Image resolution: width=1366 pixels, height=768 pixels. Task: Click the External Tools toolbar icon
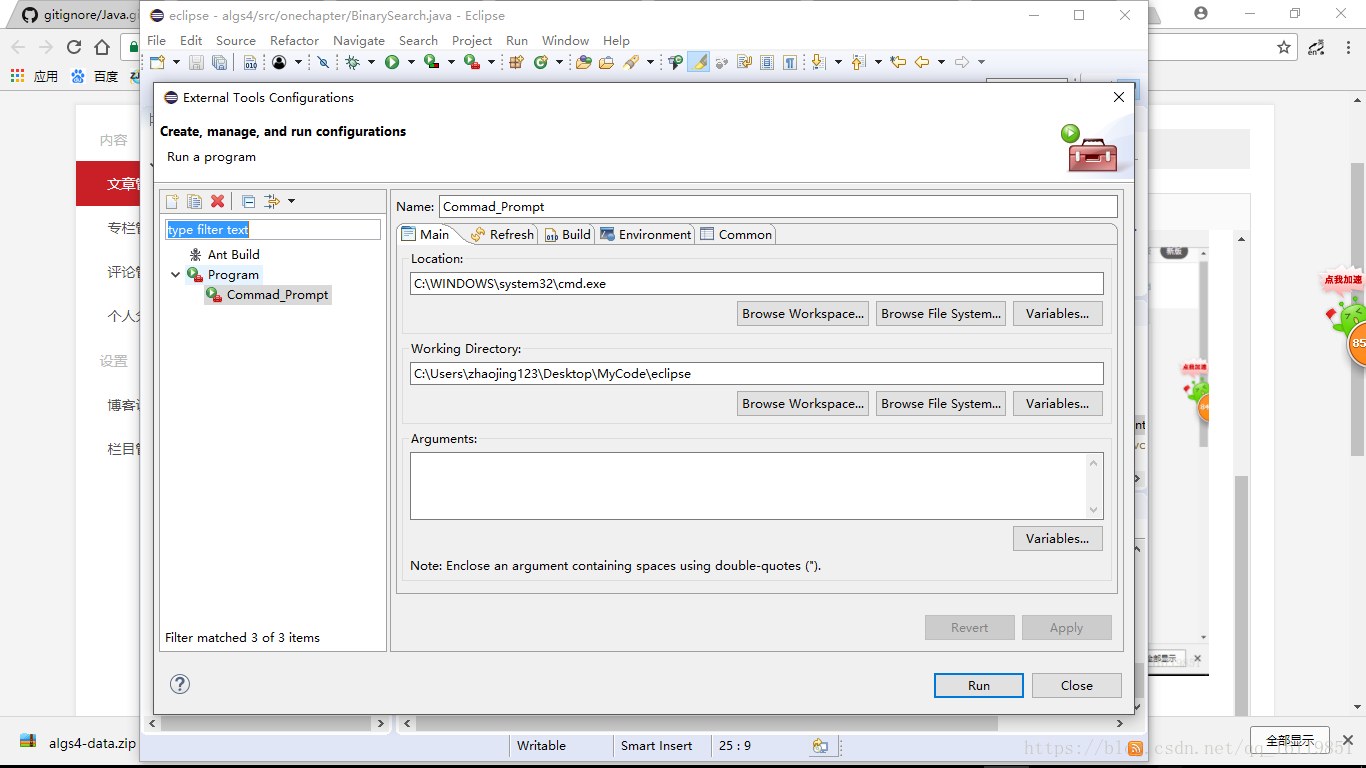click(471, 62)
